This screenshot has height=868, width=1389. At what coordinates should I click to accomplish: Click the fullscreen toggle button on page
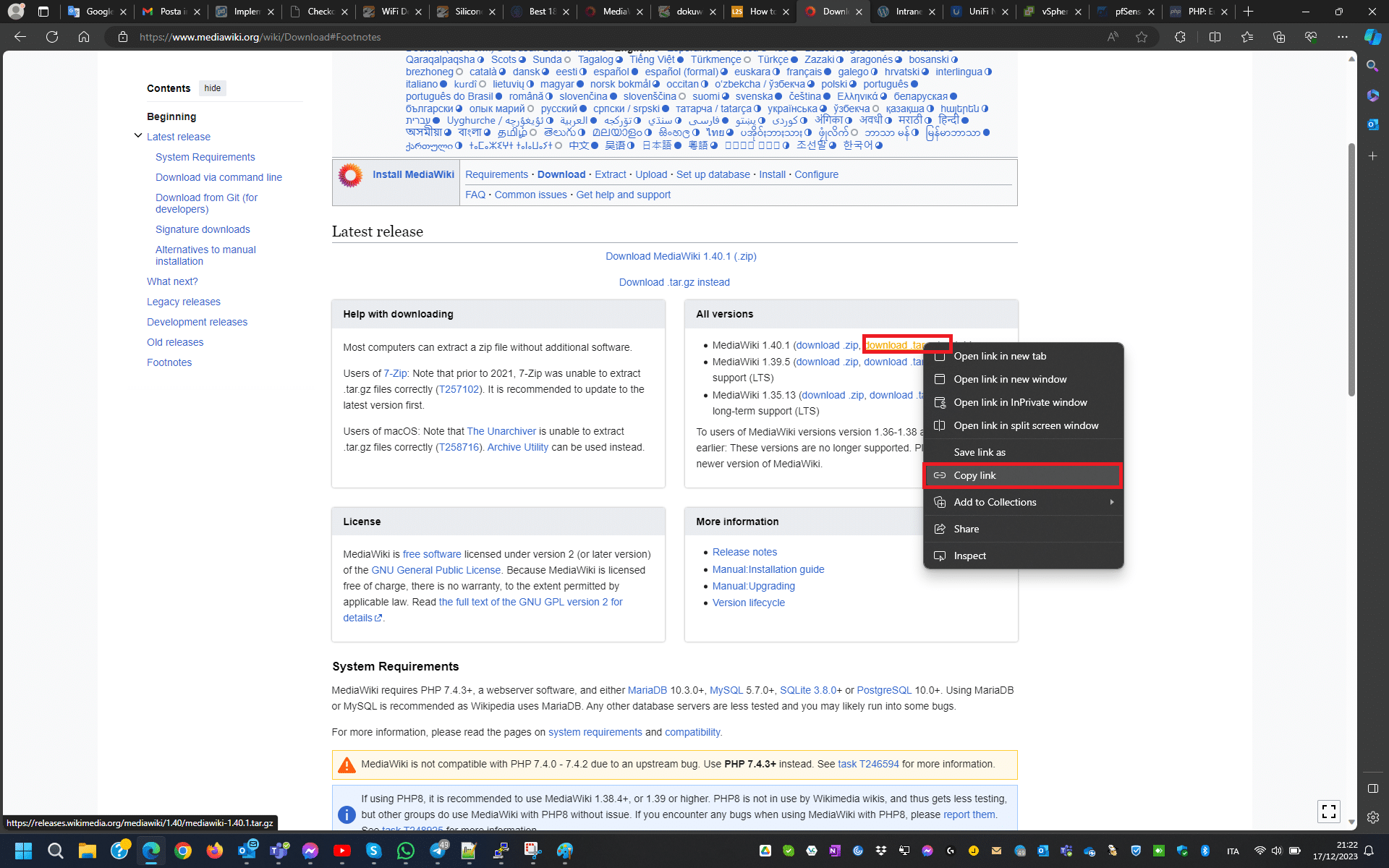coord(1328,812)
